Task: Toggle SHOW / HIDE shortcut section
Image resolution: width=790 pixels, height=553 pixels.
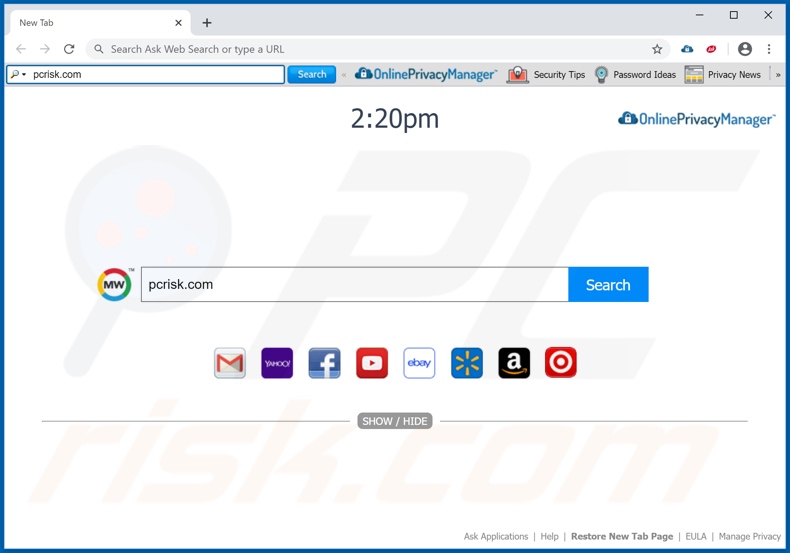Action: [394, 421]
